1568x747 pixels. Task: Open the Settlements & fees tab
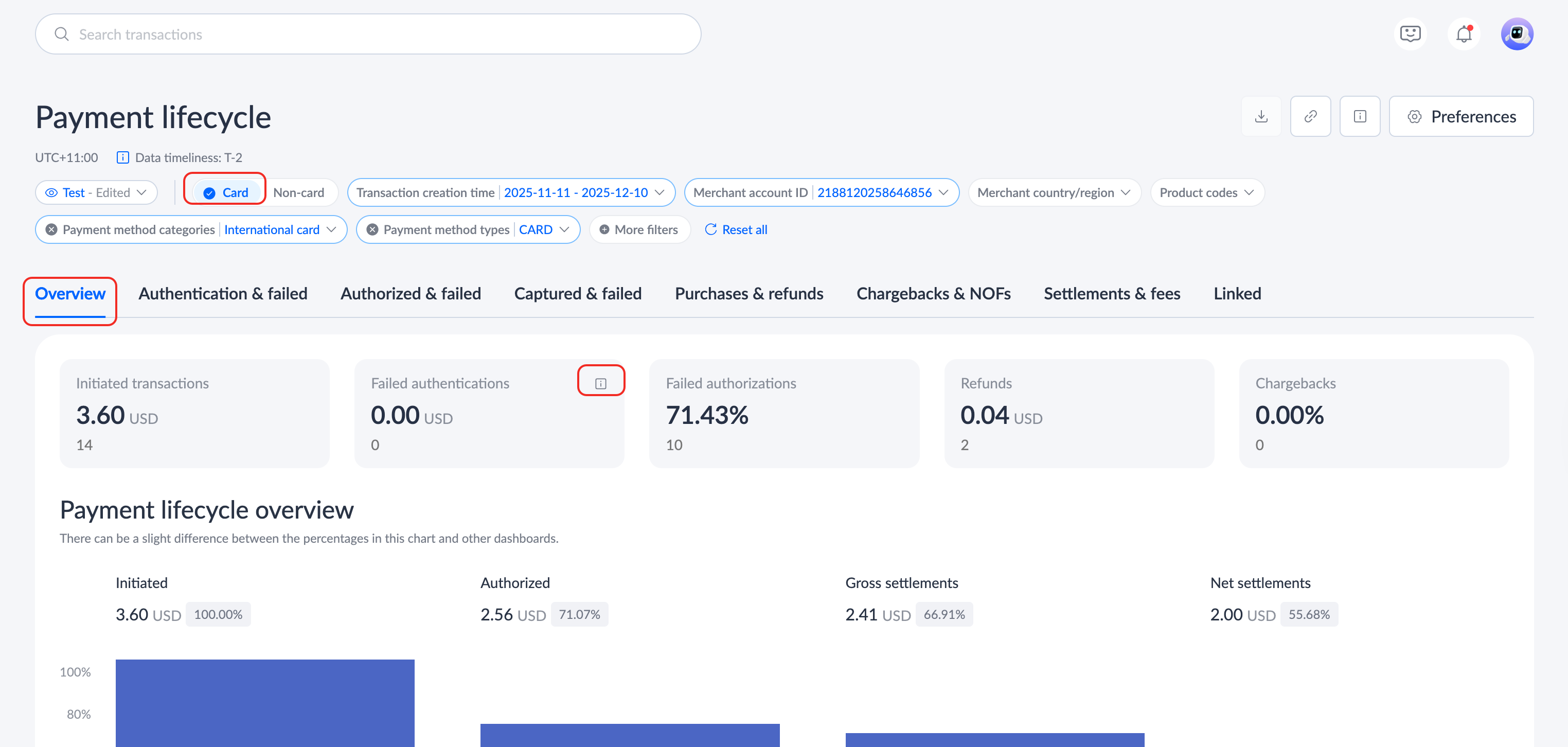[1112, 293]
